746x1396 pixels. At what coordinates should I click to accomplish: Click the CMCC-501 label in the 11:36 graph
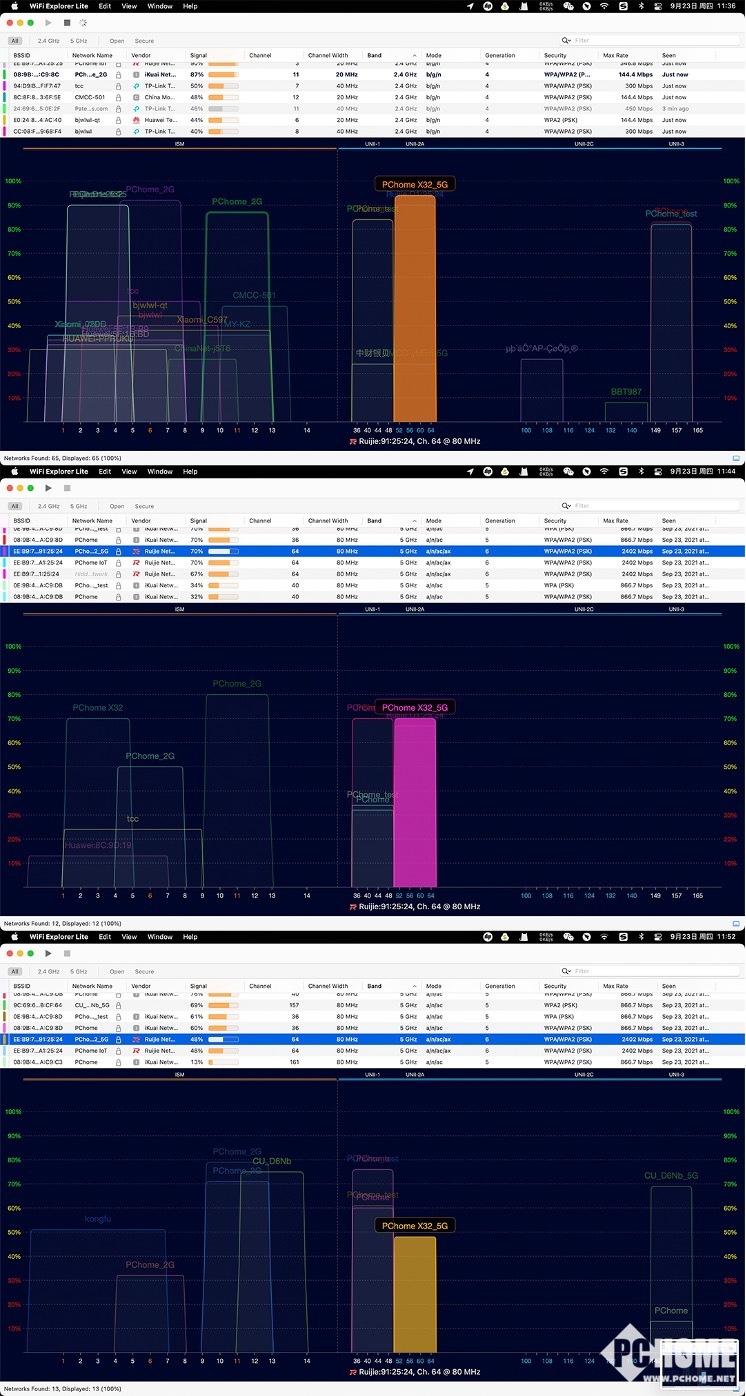pos(254,295)
